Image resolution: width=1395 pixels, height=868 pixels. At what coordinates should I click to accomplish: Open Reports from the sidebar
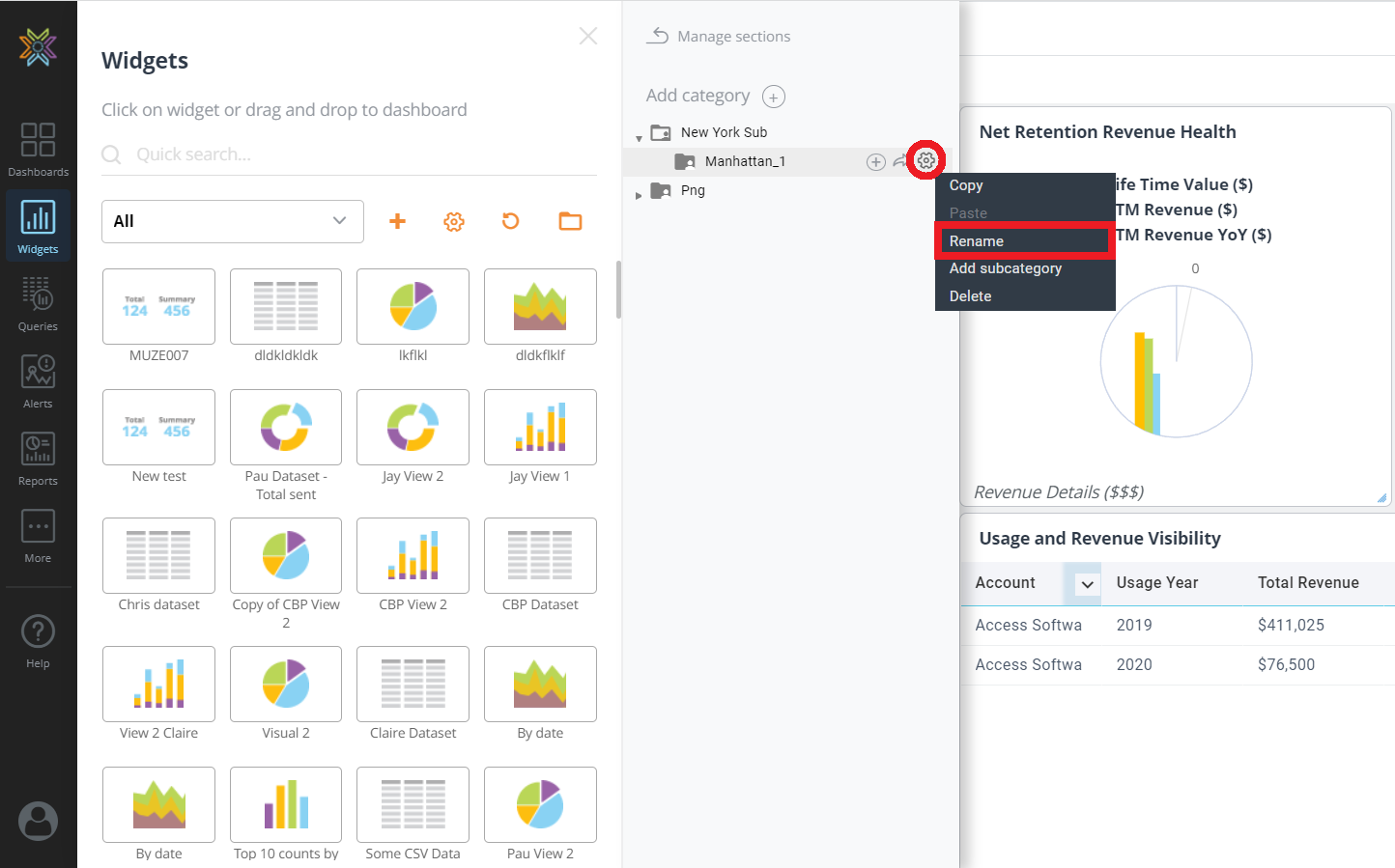click(38, 458)
